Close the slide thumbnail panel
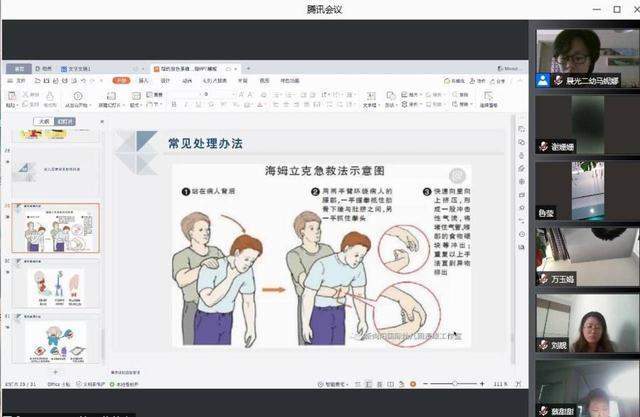Image resolution: width=640 pixels, height=417 pixels. [102, 122]
